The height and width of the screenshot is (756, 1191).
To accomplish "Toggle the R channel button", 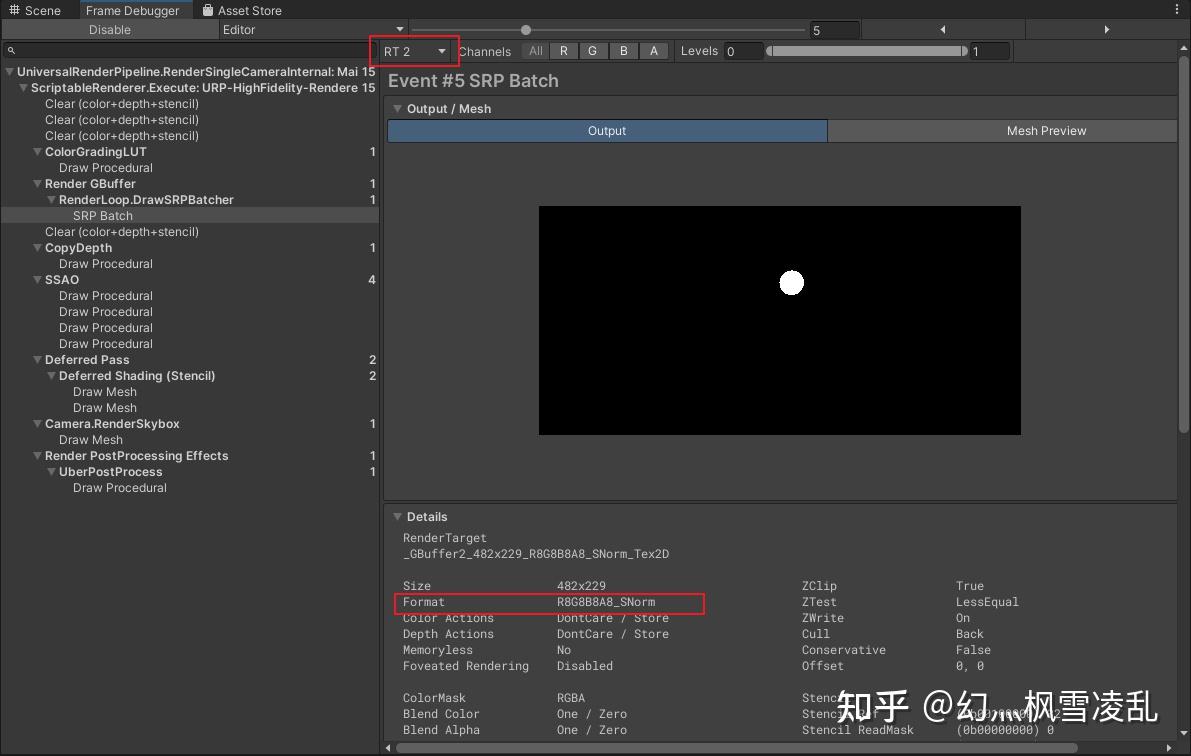I will pos(564,51).
